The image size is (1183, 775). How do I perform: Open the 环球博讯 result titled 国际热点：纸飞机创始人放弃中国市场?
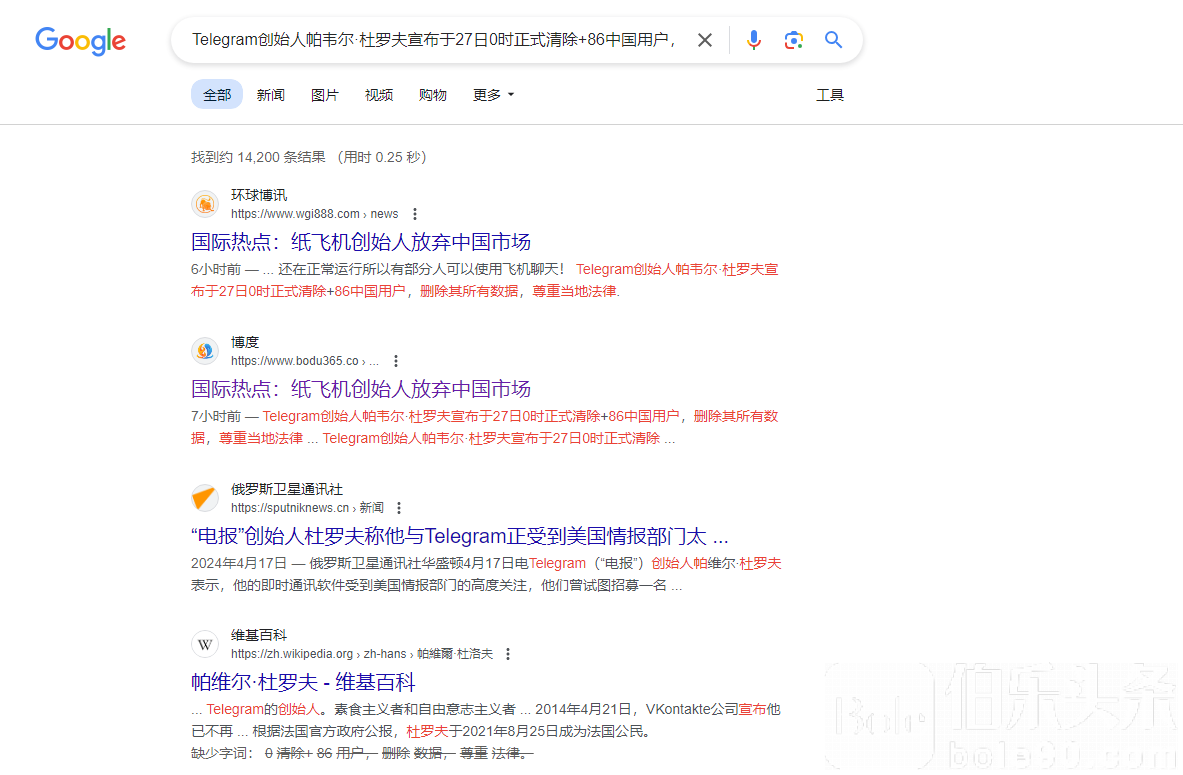pos(361,242)
